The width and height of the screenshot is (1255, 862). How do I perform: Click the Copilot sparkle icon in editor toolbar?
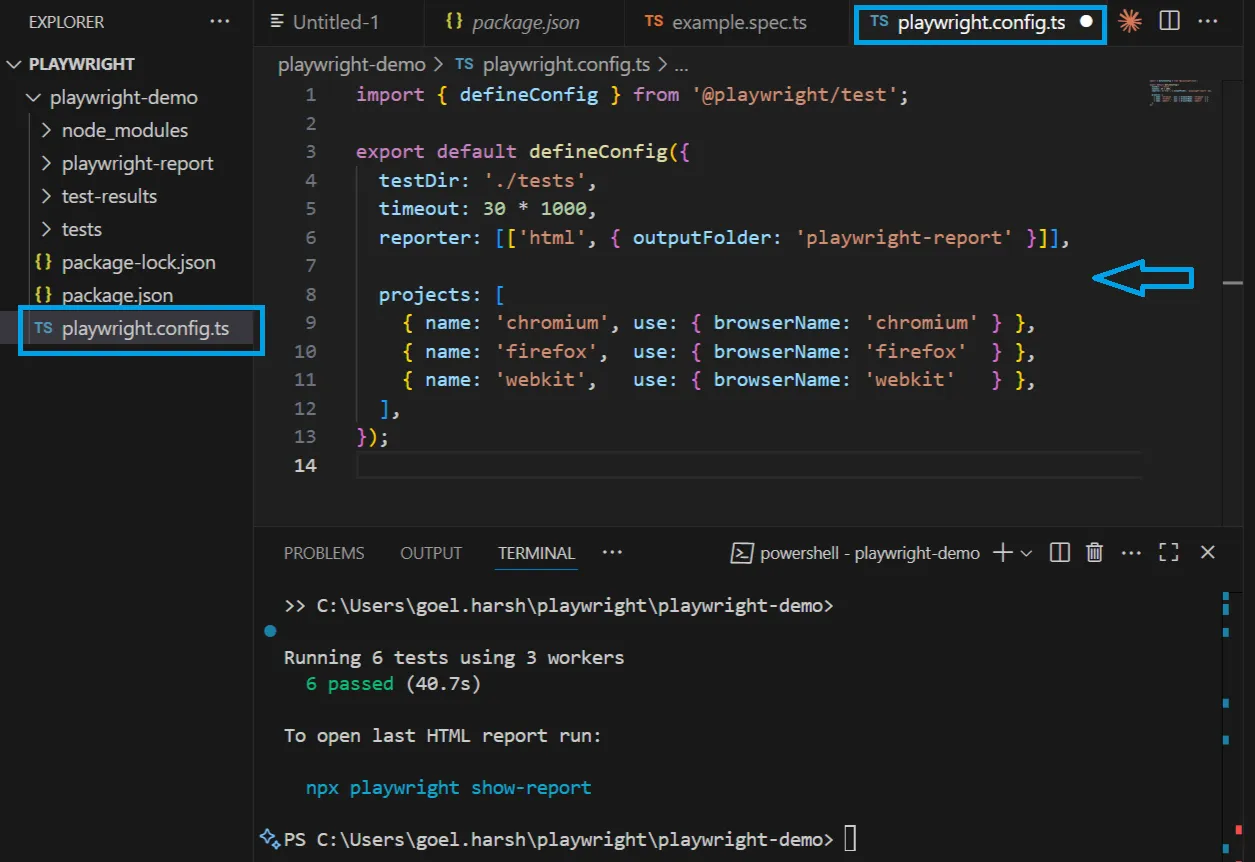click(x=1130, y=21)
